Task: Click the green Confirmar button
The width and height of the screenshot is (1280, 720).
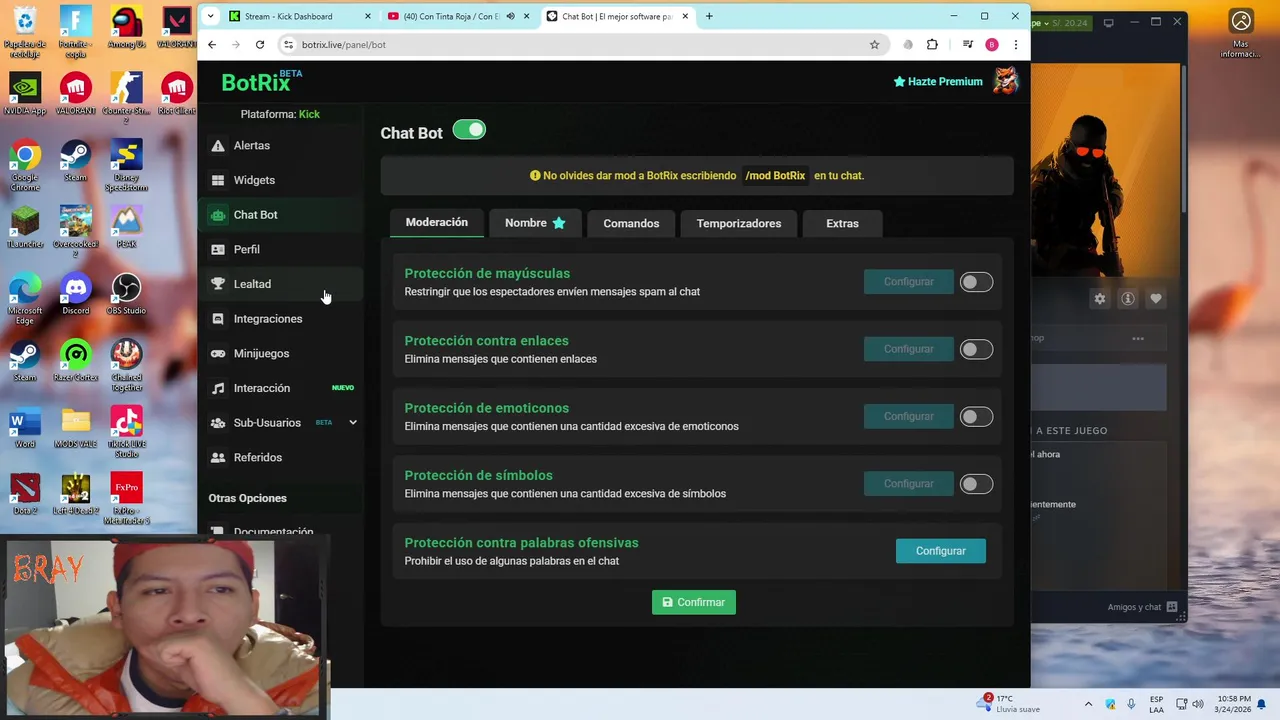Action: coord(694,602)
